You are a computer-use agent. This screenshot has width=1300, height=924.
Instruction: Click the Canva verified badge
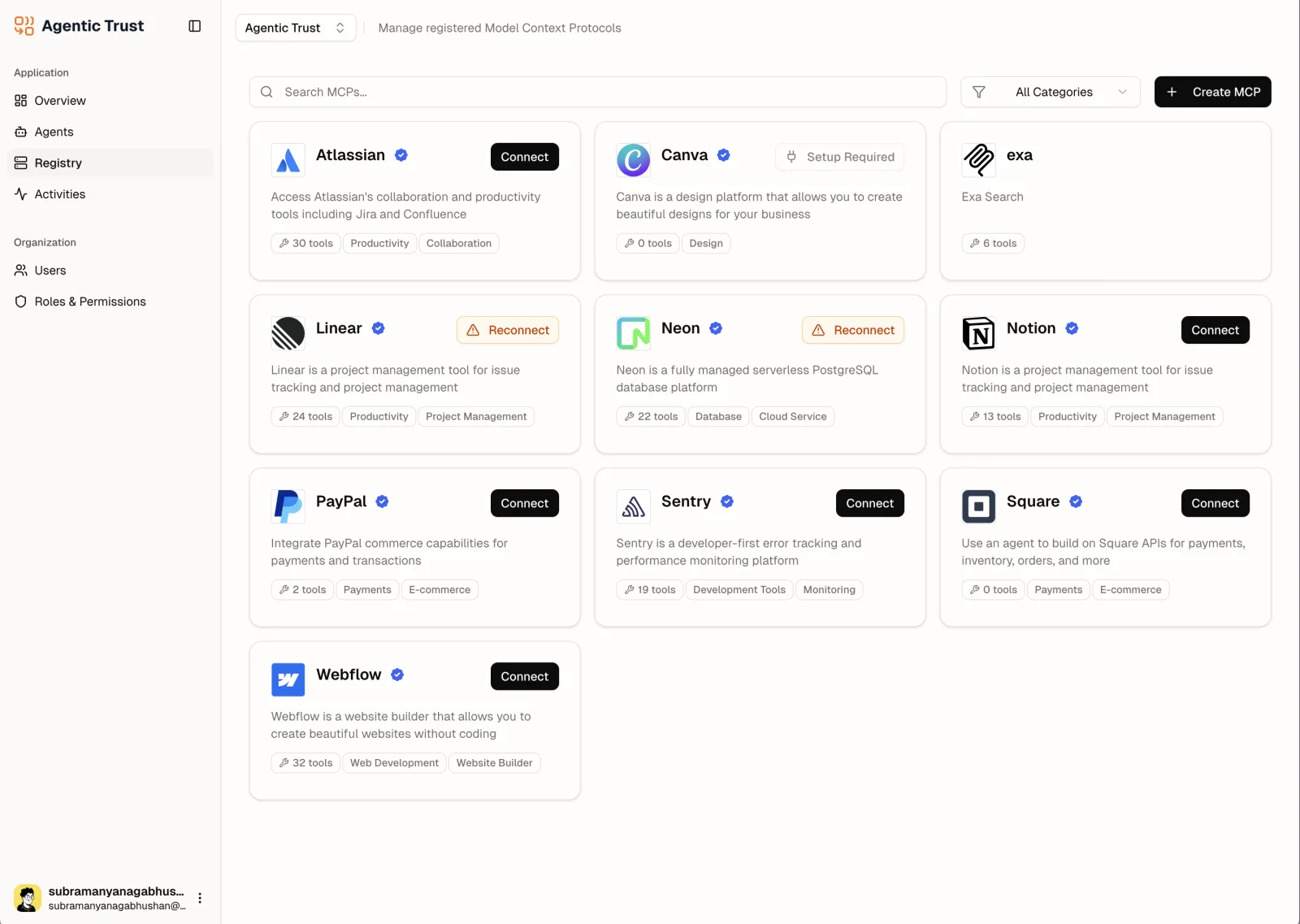[x=724, y=155]
